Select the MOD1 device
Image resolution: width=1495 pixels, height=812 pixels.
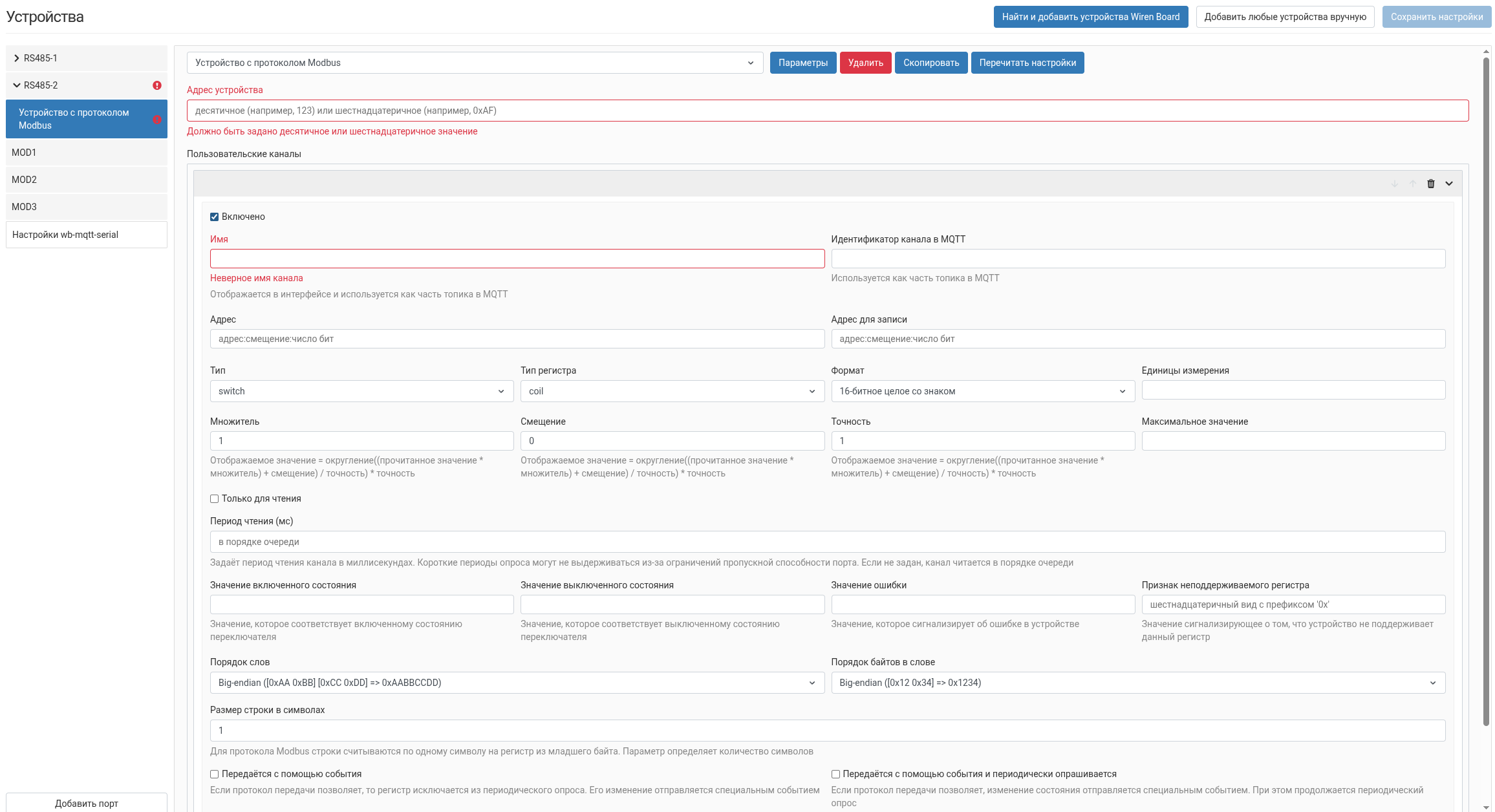click(87, 153)
